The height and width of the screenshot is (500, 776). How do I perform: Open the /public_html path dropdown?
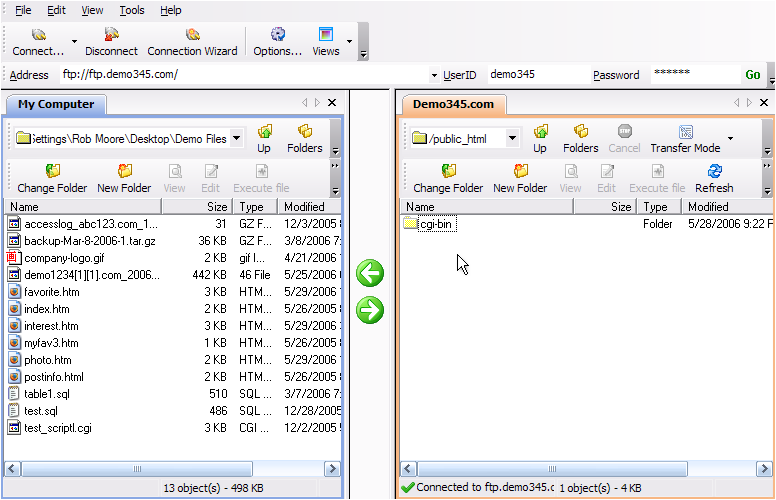[x=512, y=138]
